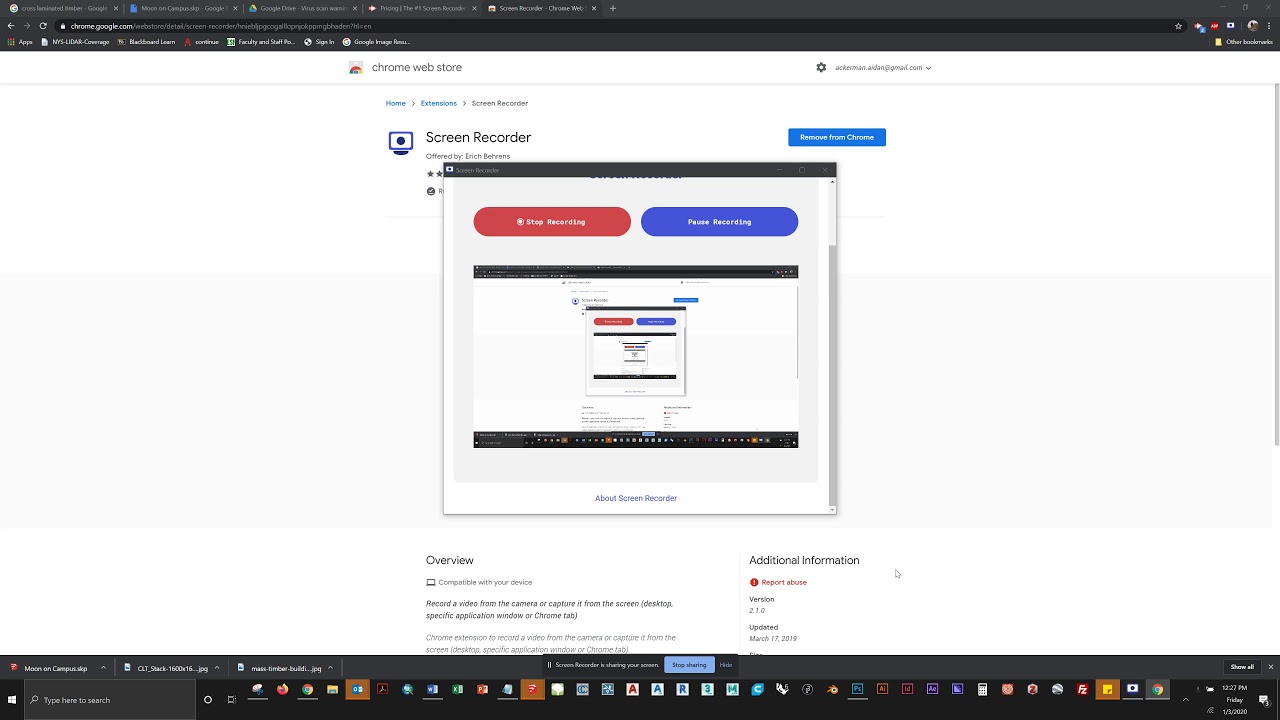Click the recording preview thumbnail
The image size is (1280, 720).
(x=636, y=356)
